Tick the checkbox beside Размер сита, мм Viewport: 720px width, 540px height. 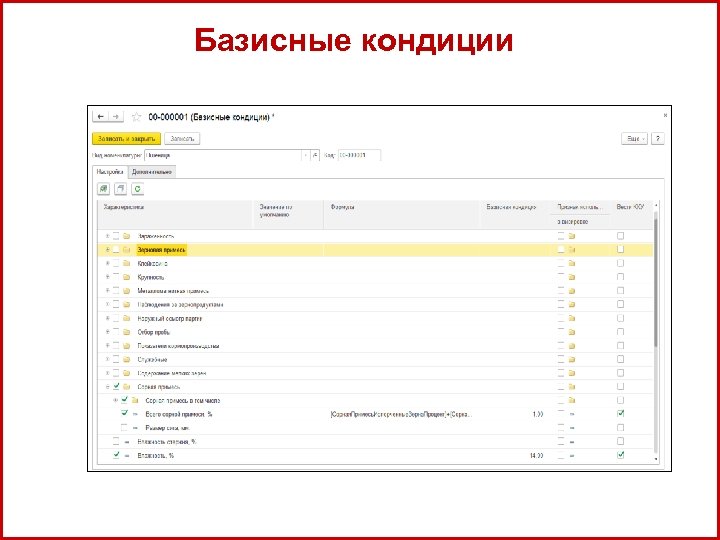click(124, 428)
